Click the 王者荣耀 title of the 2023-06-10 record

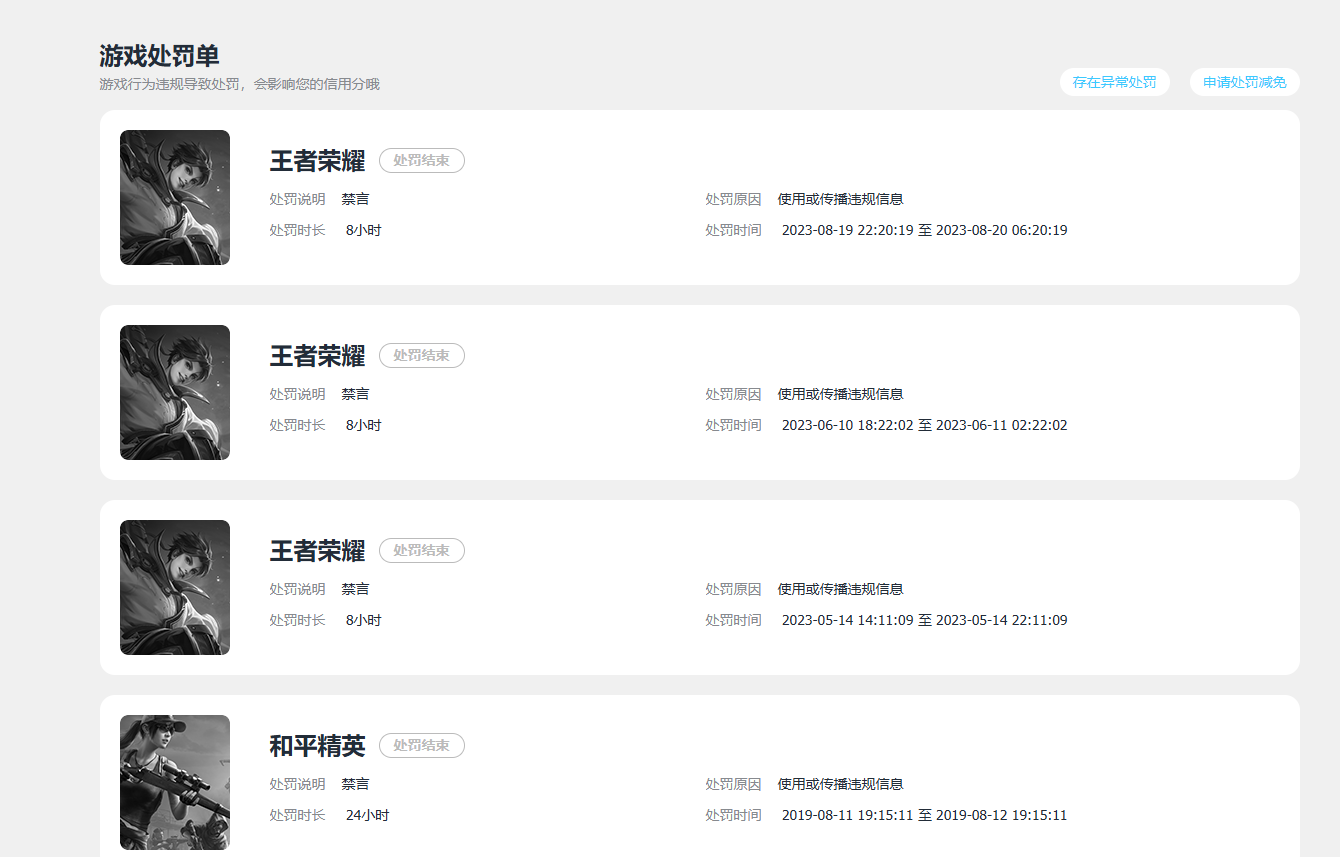click(317, 355)
